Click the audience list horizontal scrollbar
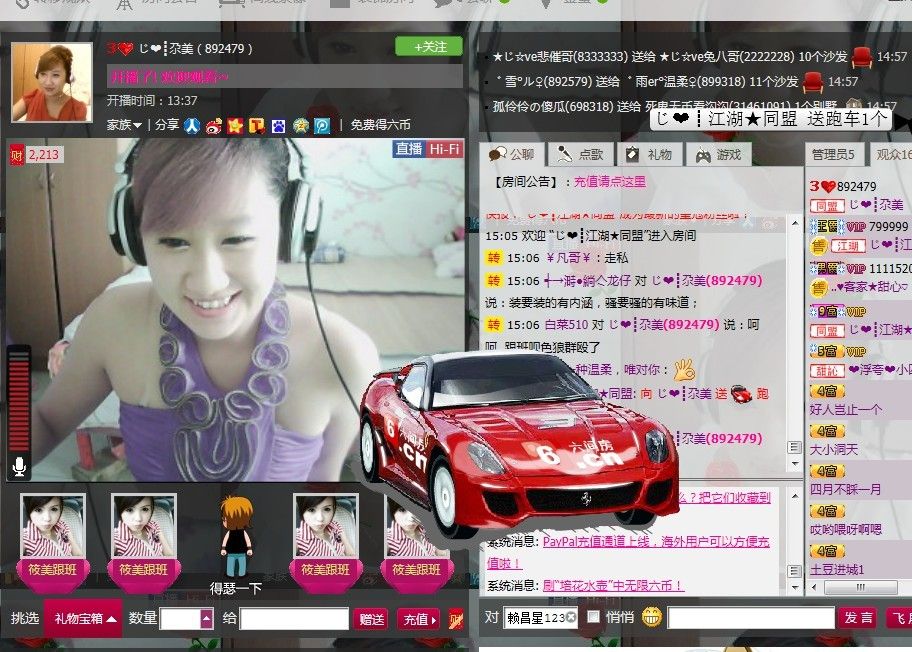912x652 pixels. click(x=861, y=587)
